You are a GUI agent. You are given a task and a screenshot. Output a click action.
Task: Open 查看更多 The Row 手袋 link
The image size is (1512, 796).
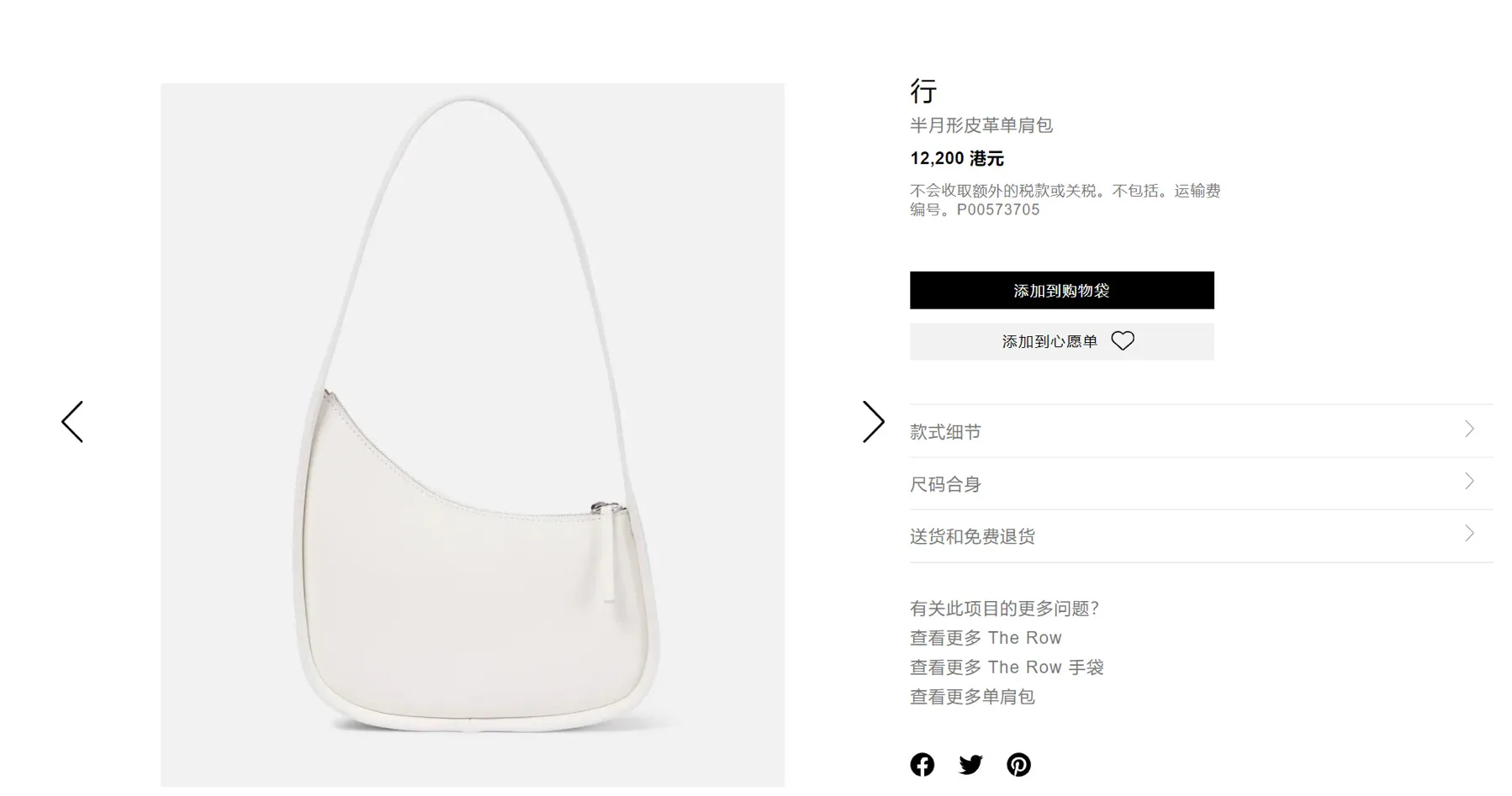point(1007,667)
